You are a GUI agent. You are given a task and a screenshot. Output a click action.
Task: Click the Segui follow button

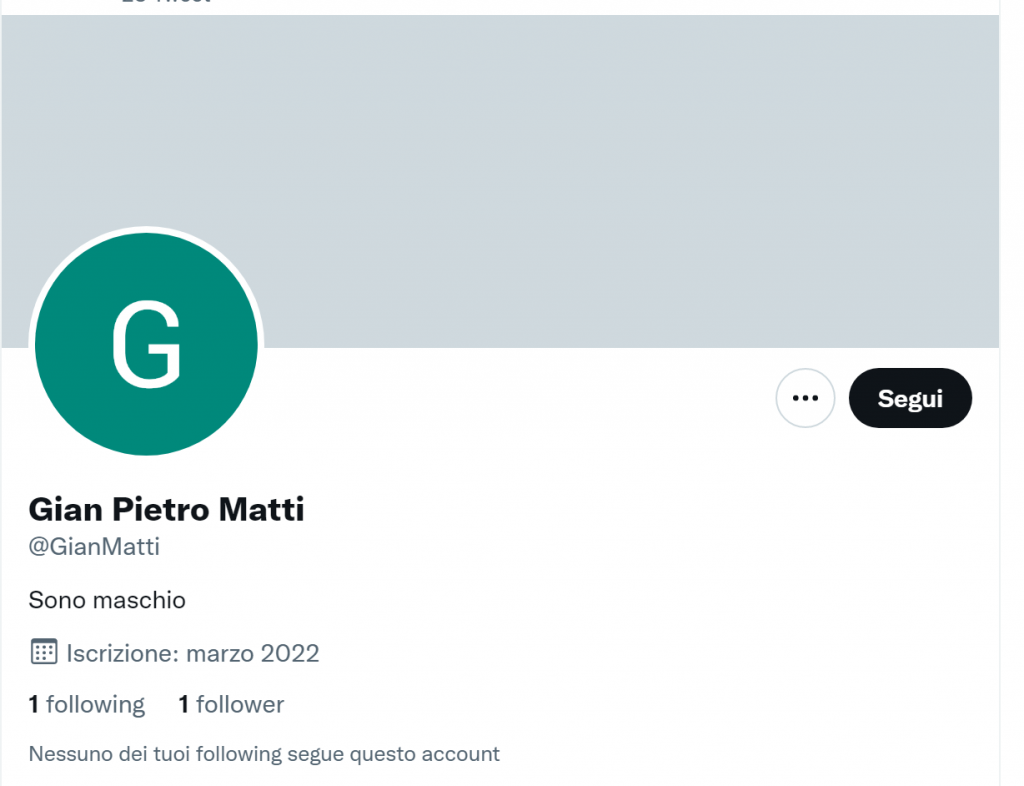[x=910, y=398]
